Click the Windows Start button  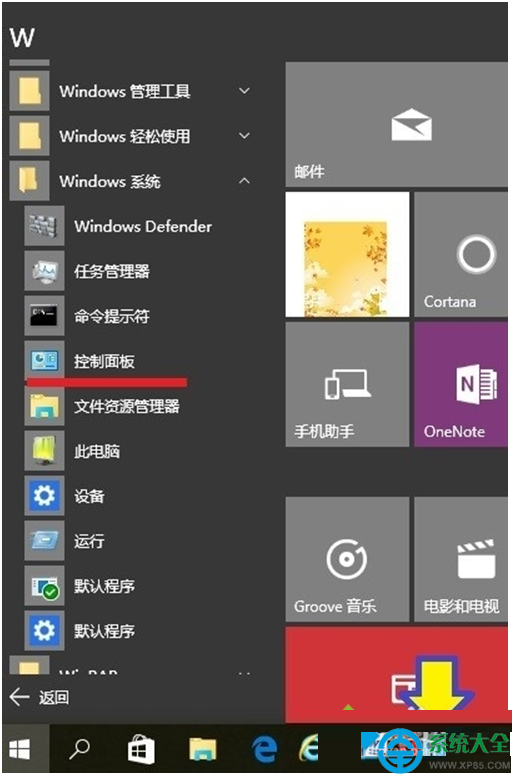pos(20,750)
